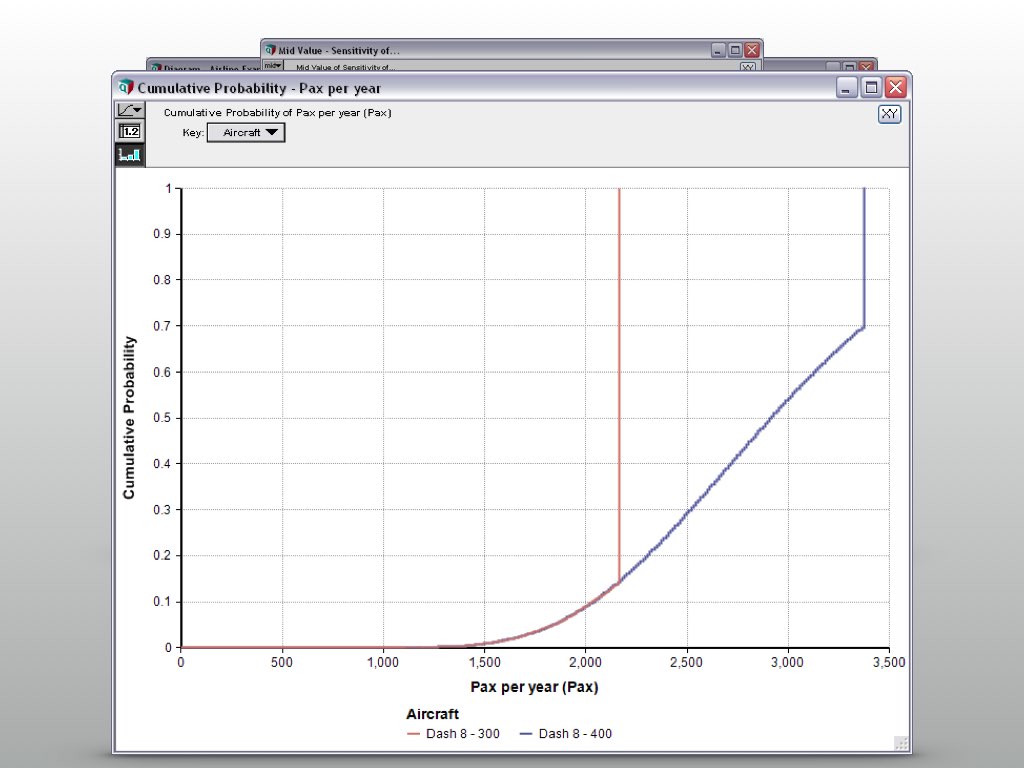The height and width of the screenshot is (768, 1024).
Task: Open the uncertainty view dropdown icon
Action: 130,110
